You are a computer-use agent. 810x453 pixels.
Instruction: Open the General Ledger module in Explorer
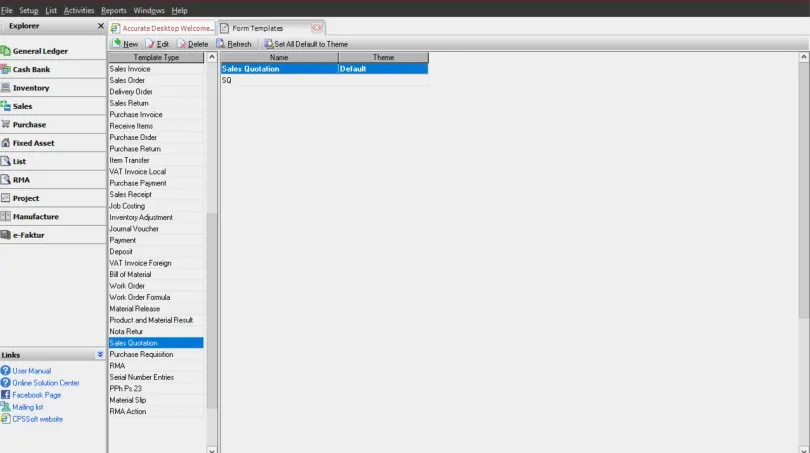click(40, 51)
